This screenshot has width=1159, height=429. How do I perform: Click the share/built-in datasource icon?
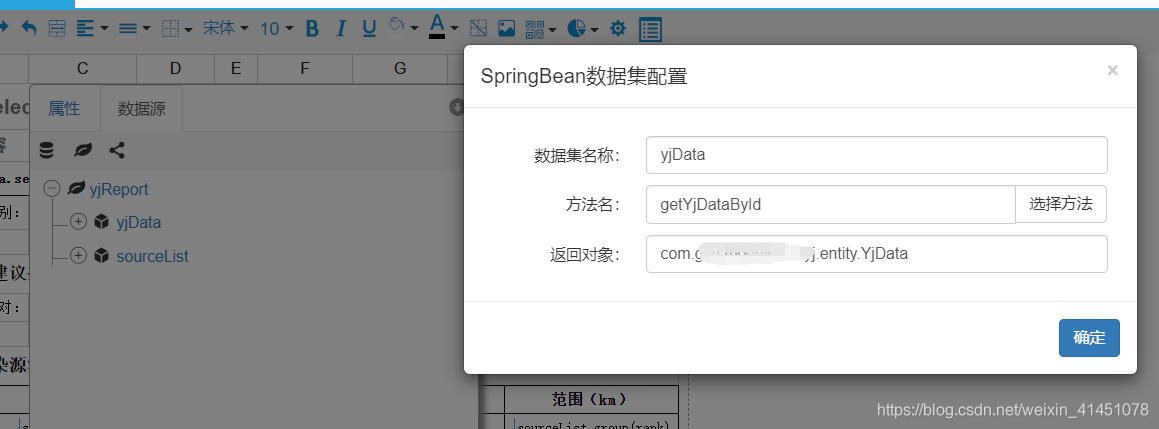[x=117, y=150]
